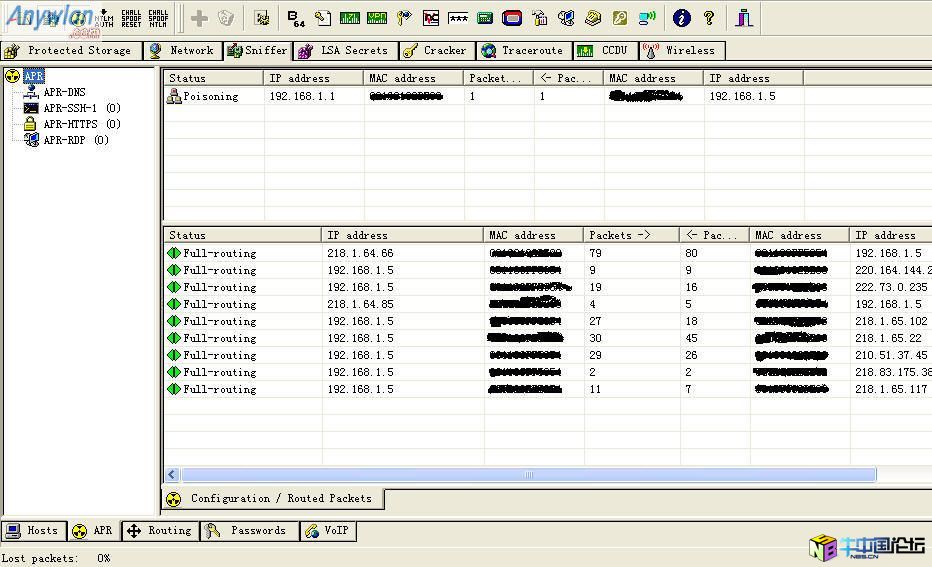The height and width of the screenshot is (567, 932).
Task: Switch to the Passwords bottom tab
Action: [x=250, y=531]
